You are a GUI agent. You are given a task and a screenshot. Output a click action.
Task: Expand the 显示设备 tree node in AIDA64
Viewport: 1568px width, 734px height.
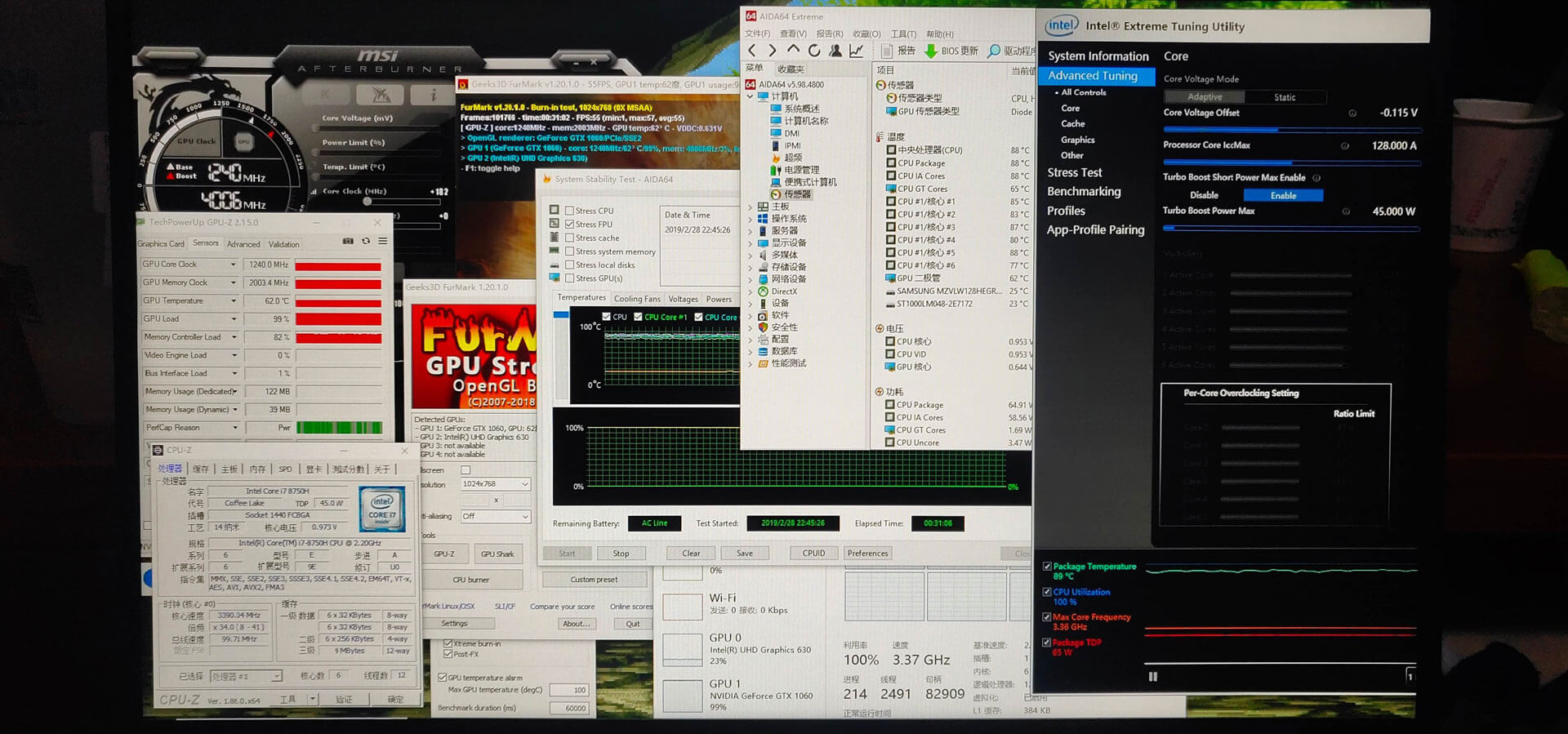click(750, 243)
